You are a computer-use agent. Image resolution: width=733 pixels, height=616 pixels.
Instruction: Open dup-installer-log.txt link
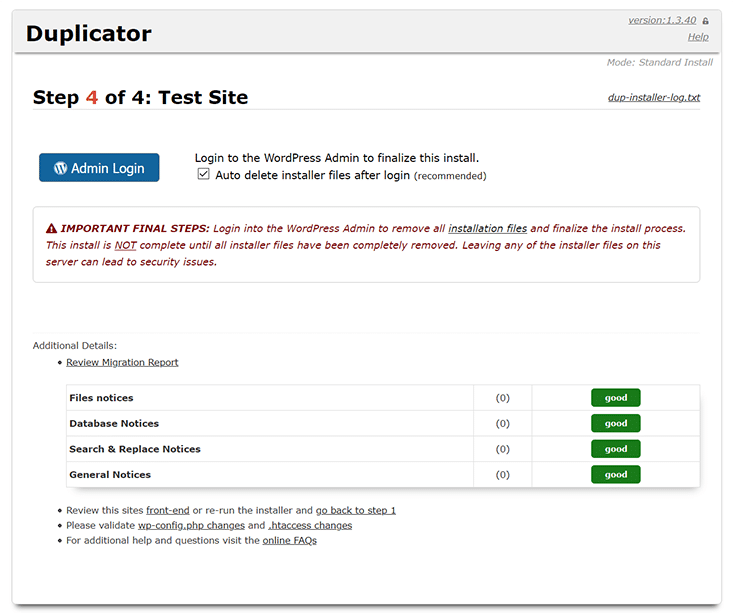[x=654, y=97]
